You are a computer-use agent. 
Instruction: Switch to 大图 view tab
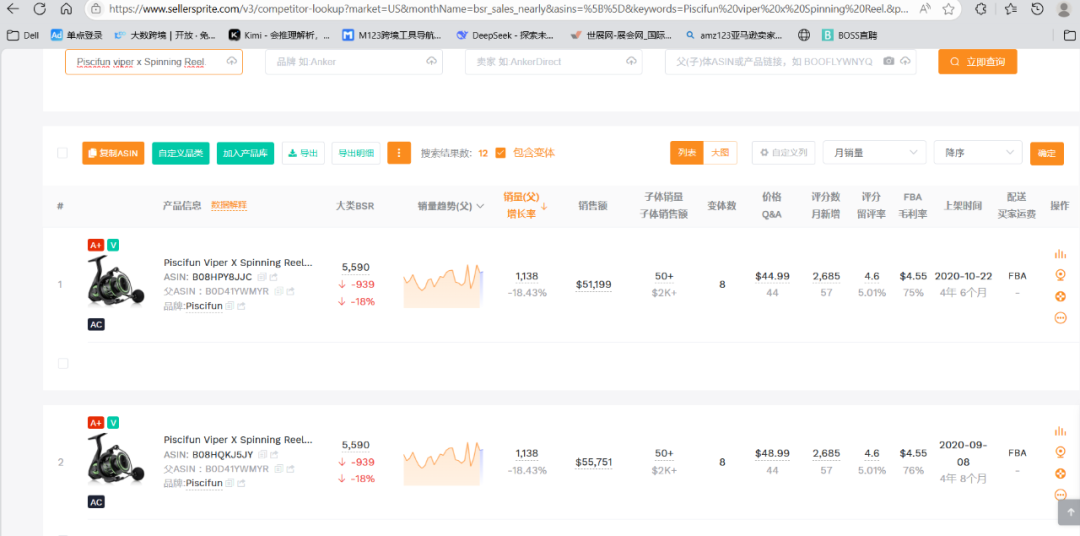click(720, 153)
